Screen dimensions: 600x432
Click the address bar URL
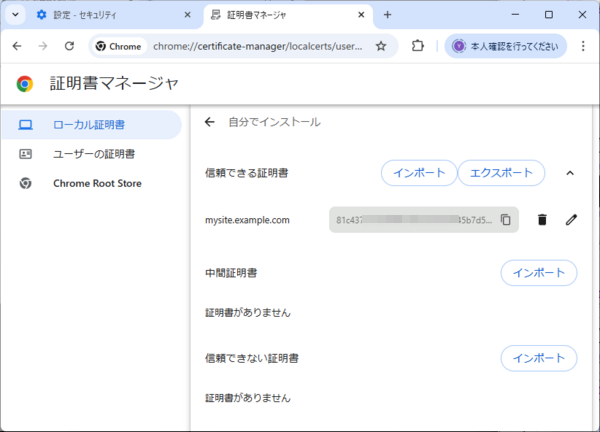click(258, 46)
